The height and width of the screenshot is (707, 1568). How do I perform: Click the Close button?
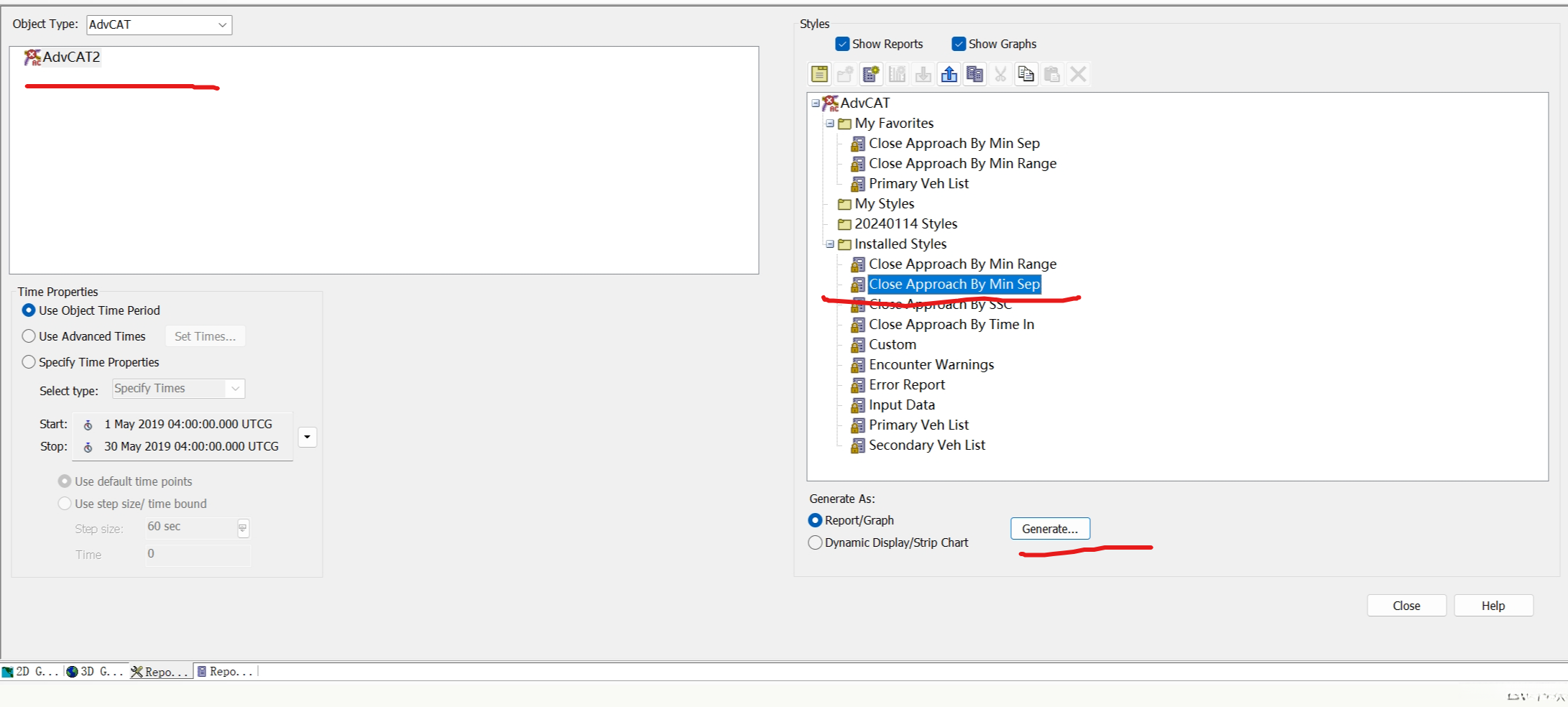point(1406,606)
